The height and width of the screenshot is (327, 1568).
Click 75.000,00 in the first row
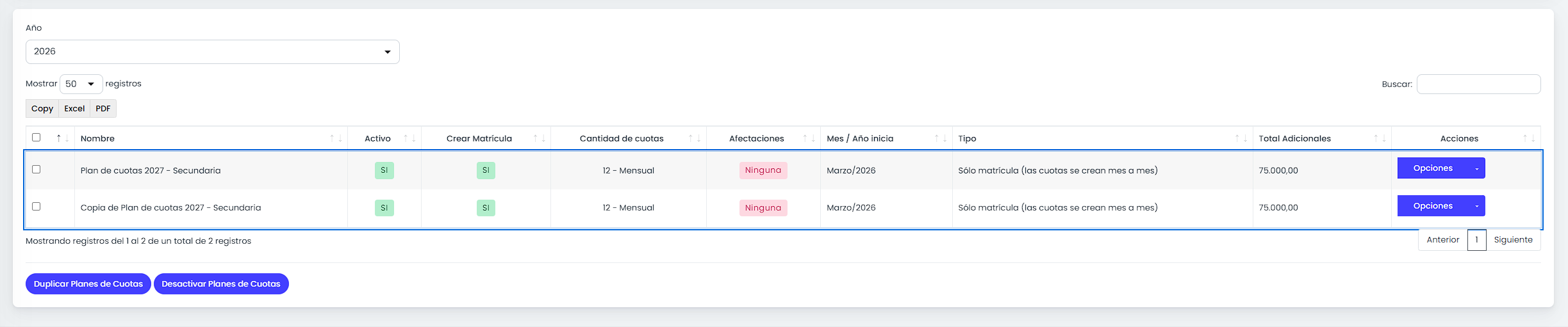1278,171
